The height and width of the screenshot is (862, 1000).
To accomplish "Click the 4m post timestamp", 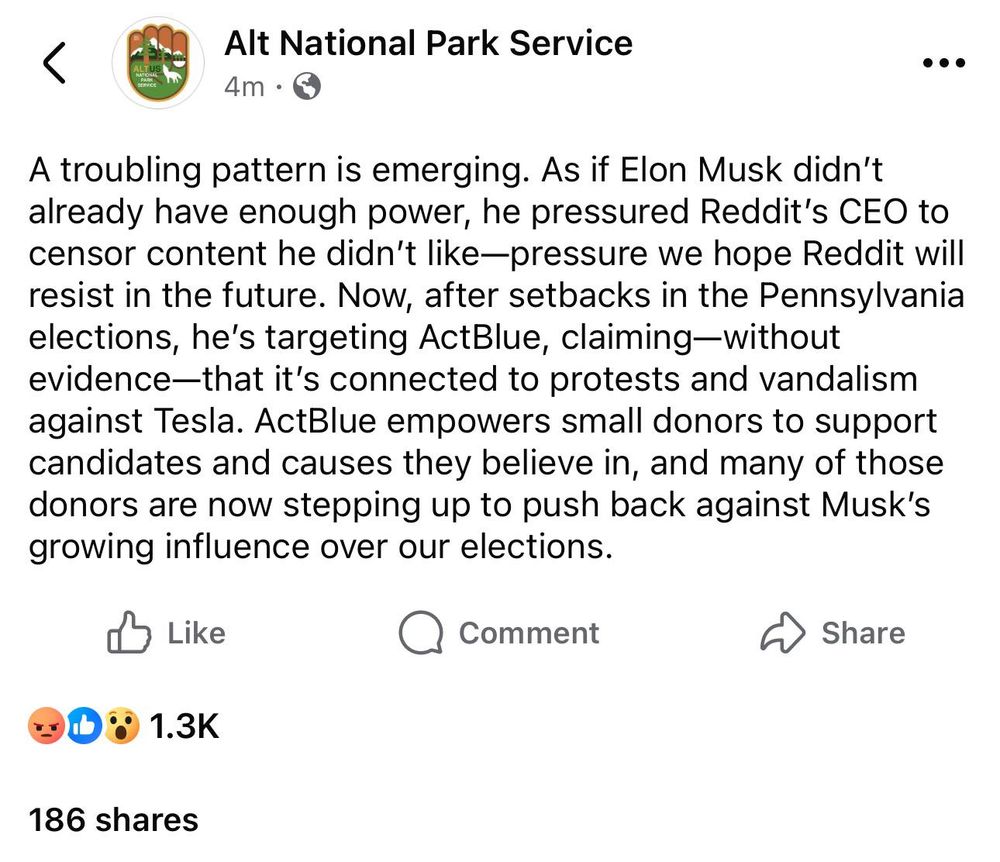I will [243, 87].
